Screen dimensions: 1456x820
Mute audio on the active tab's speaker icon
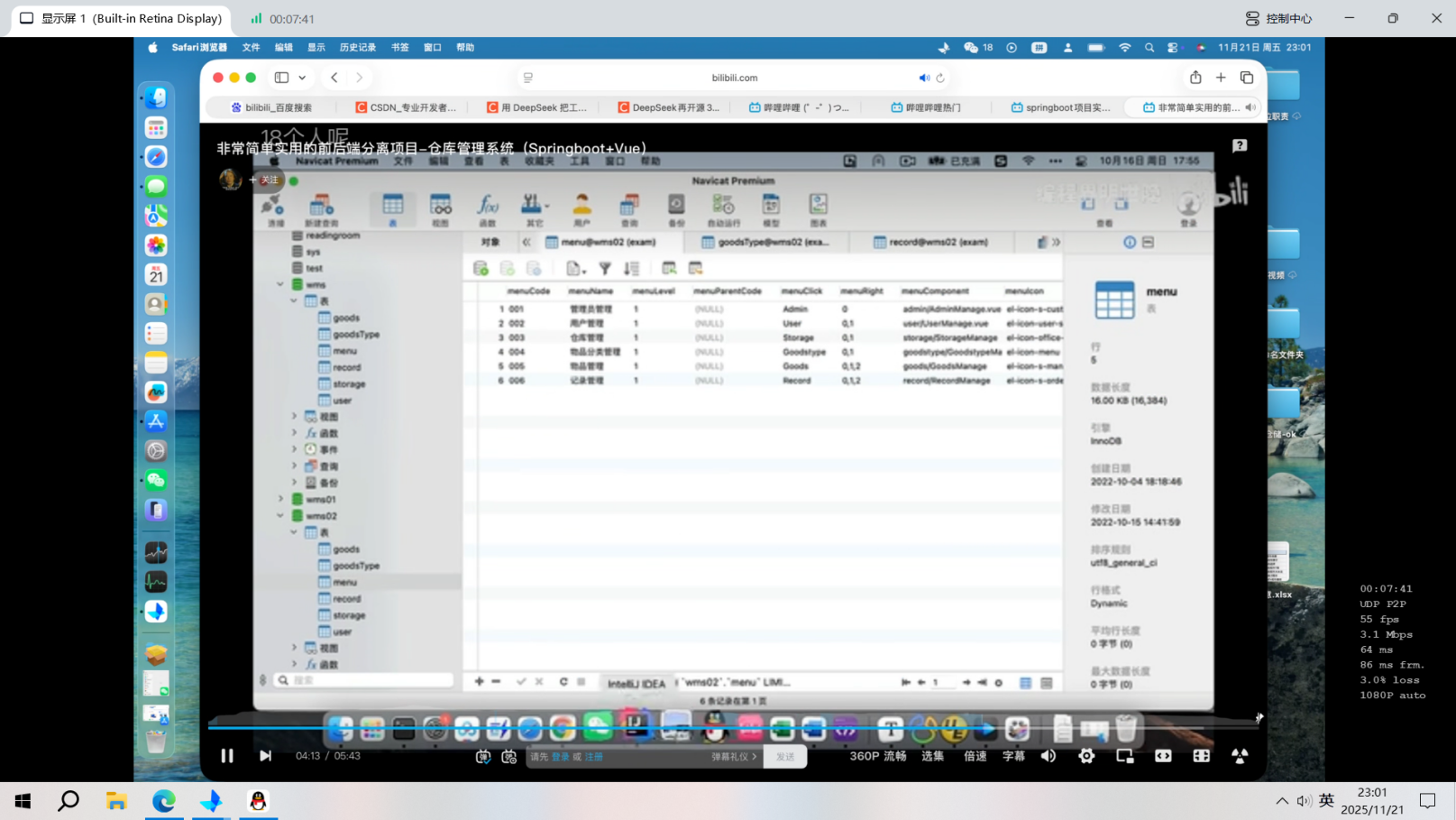pos(1250,107)
